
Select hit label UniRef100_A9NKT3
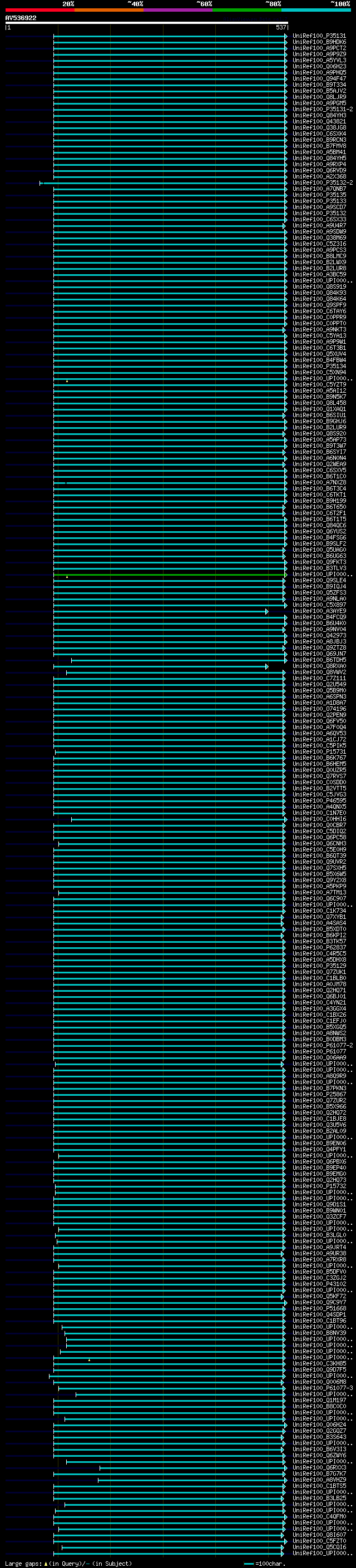319,329
